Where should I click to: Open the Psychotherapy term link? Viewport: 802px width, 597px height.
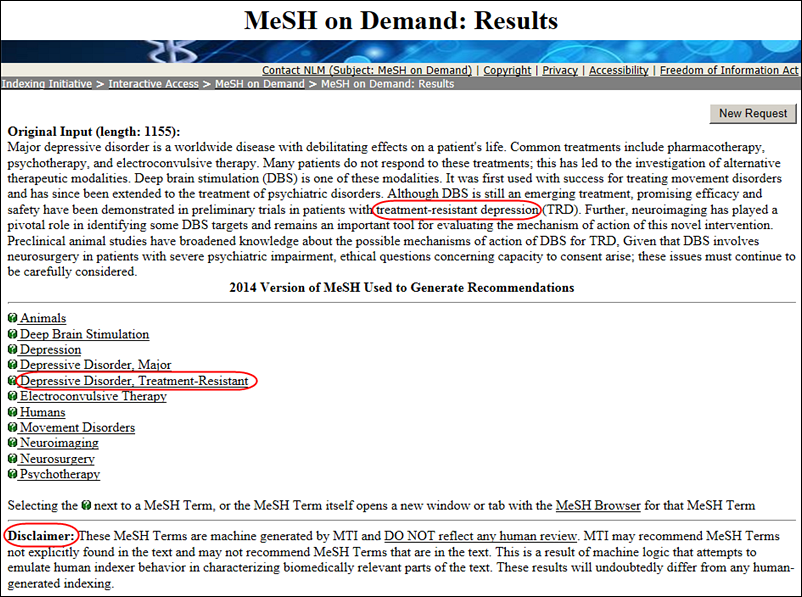(60, 474)
